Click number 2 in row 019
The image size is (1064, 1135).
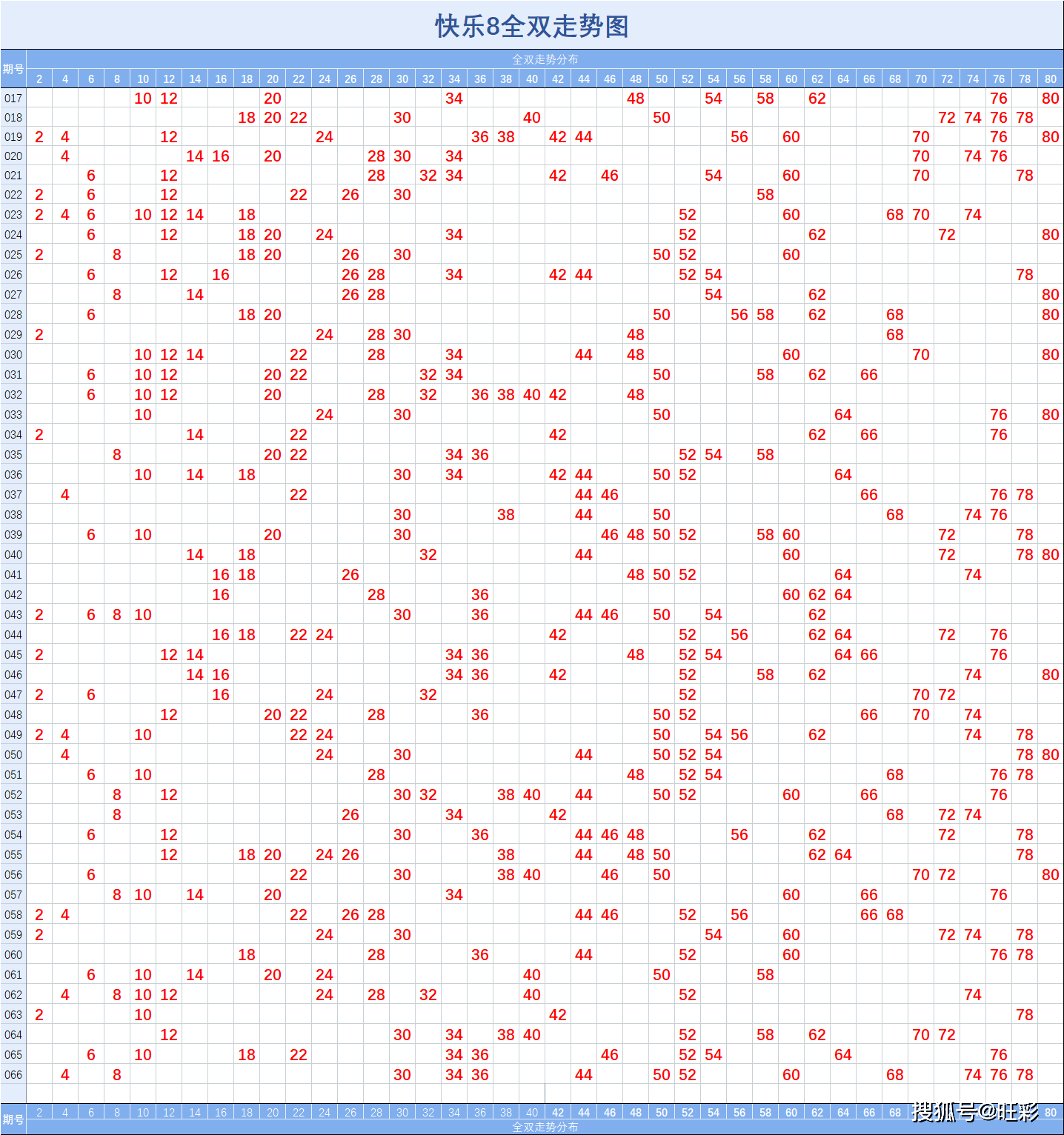tap(39, 137)
